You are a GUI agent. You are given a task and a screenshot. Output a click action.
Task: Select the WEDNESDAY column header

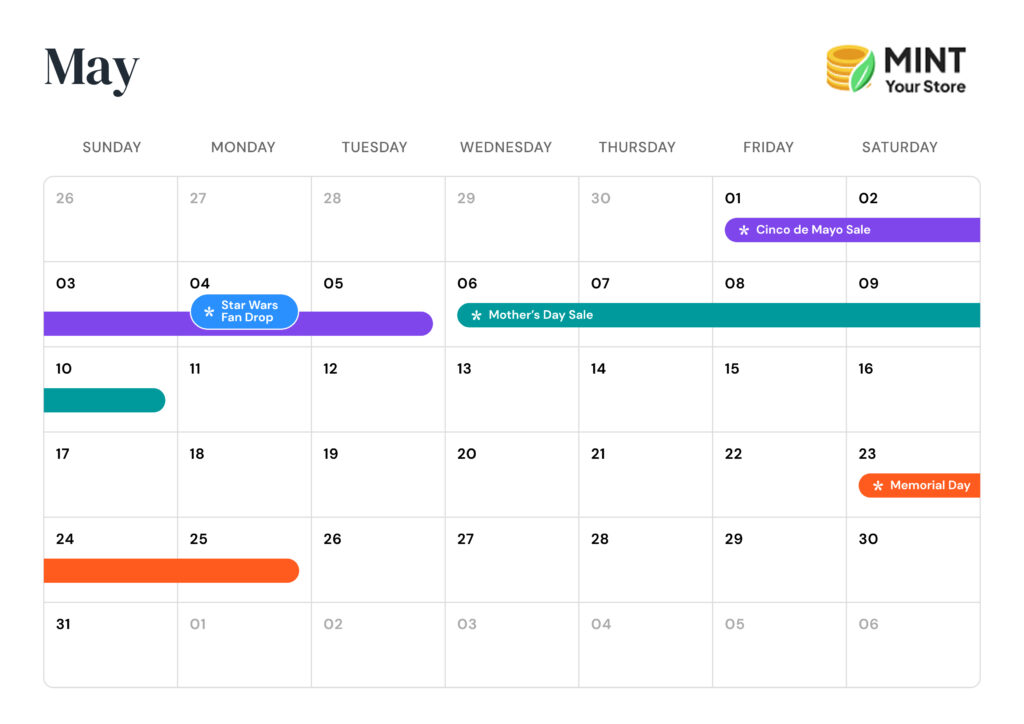pyautogui.click(x=505, y=147)
